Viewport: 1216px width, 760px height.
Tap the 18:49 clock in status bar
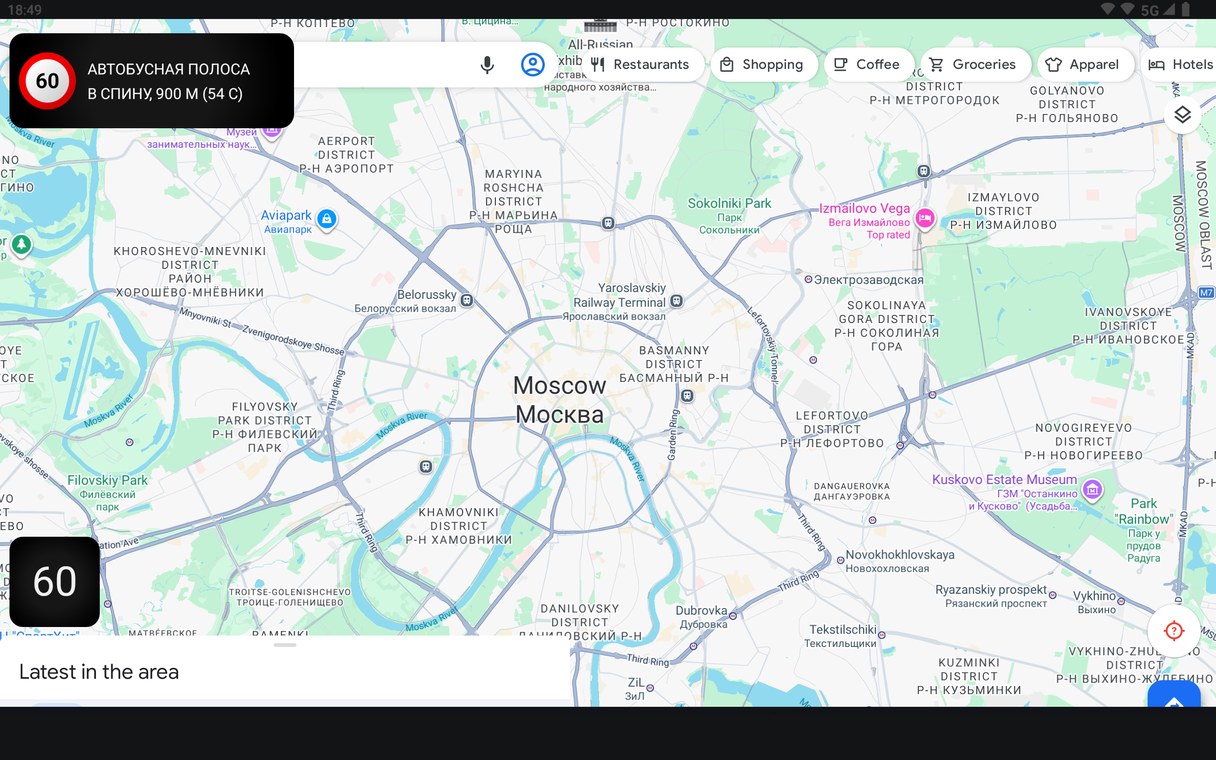click(25, 9)
